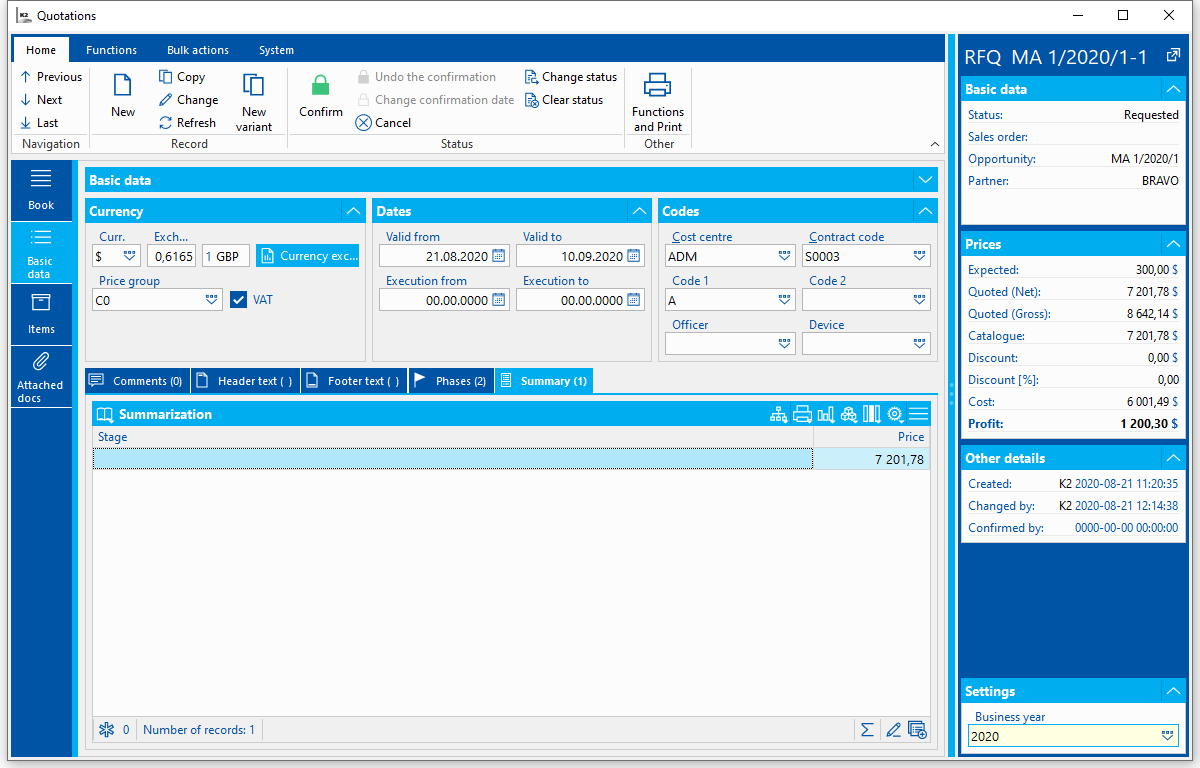
Task: Collapse the Dates section
Action: click(640, 211)
